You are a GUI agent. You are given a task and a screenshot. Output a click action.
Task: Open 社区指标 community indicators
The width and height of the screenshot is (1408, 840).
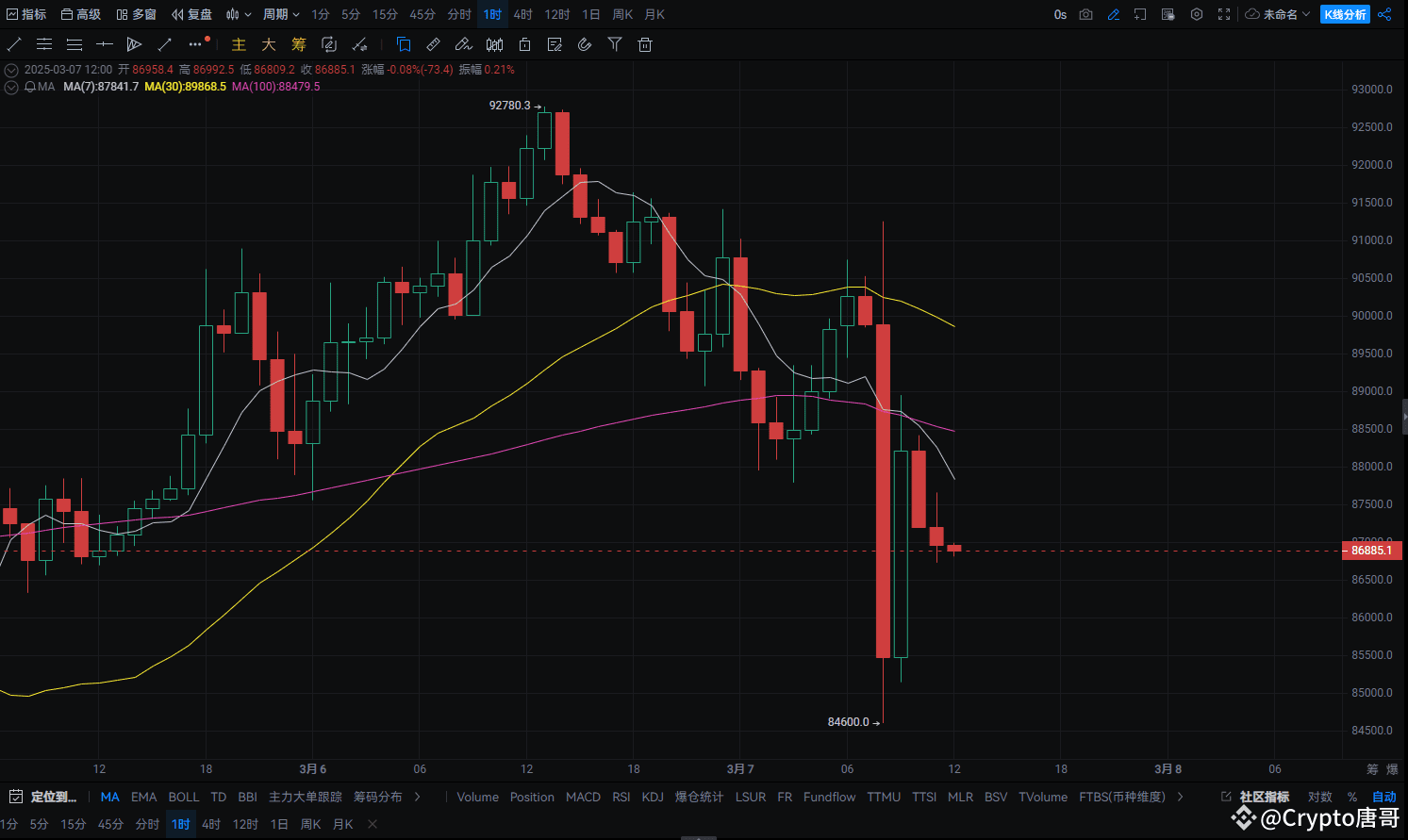(1255, 797)
